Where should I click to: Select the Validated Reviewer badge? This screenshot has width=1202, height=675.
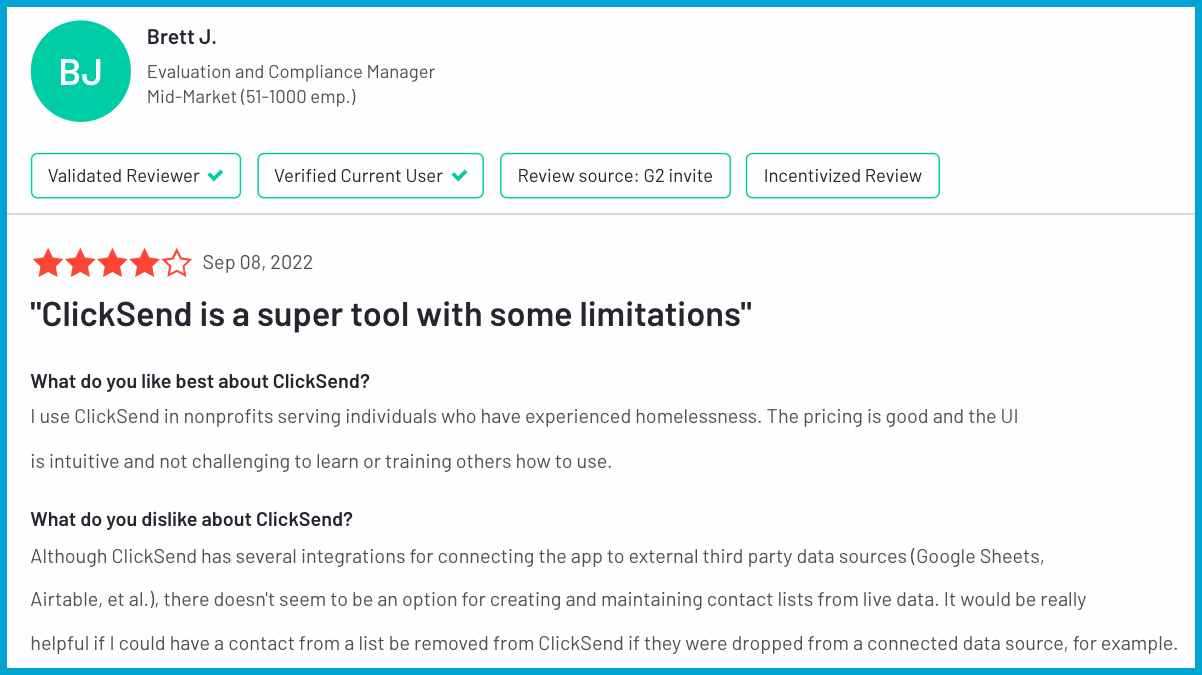136,176
